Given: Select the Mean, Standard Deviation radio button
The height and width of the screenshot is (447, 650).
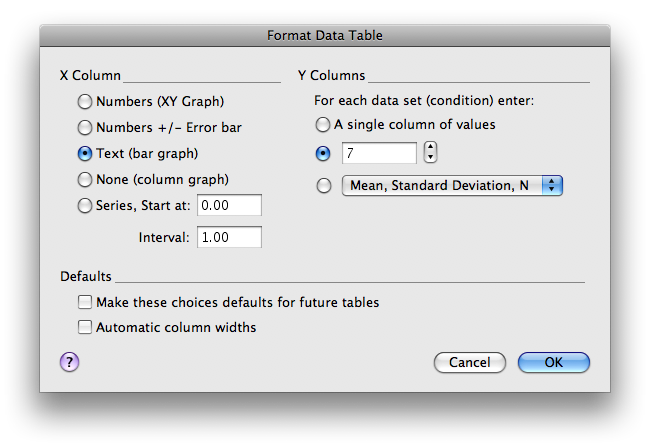Looking at the screenshot, I should [x=322, y=185].
